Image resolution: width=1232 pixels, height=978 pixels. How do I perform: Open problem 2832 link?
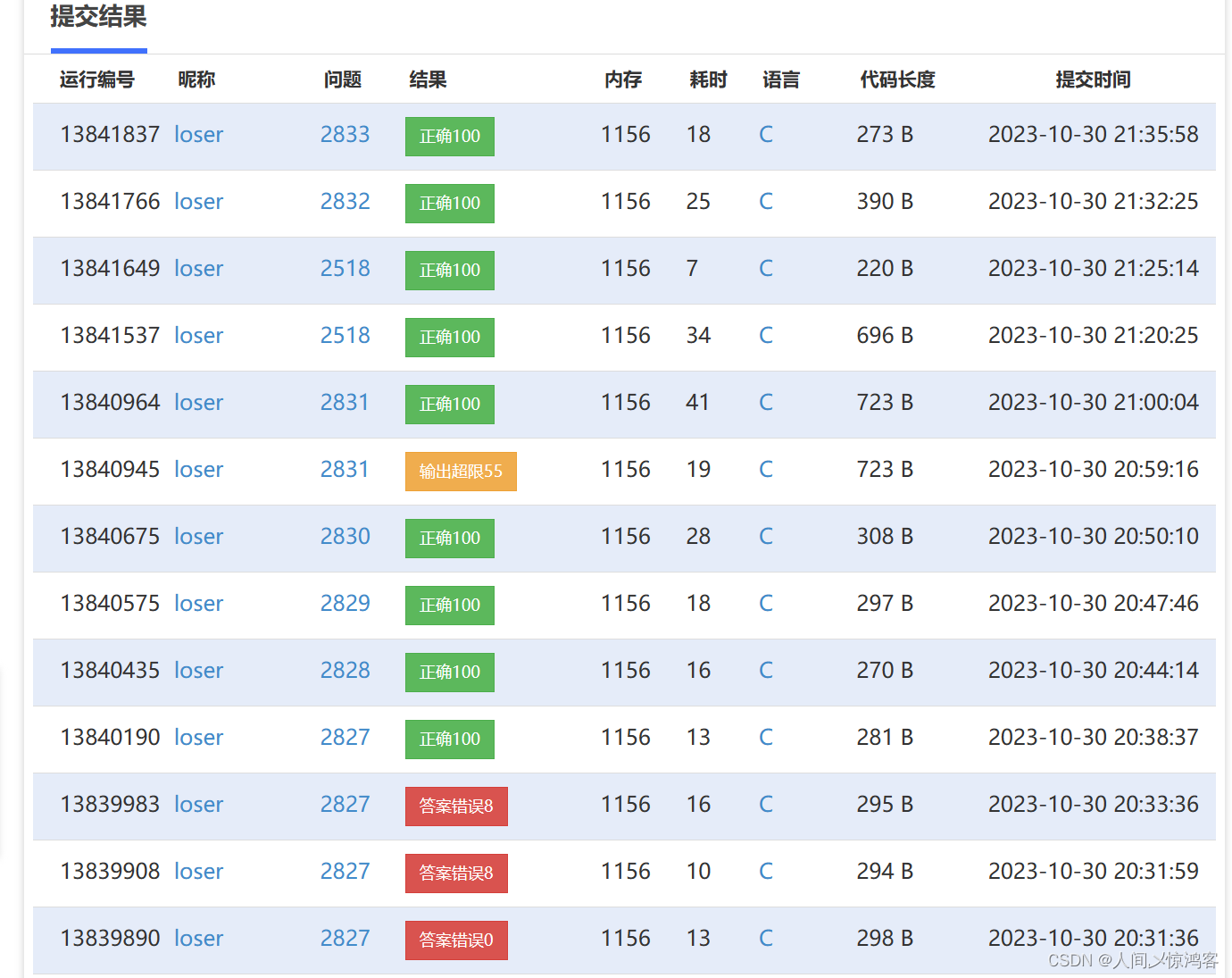(x=345, y=202)
